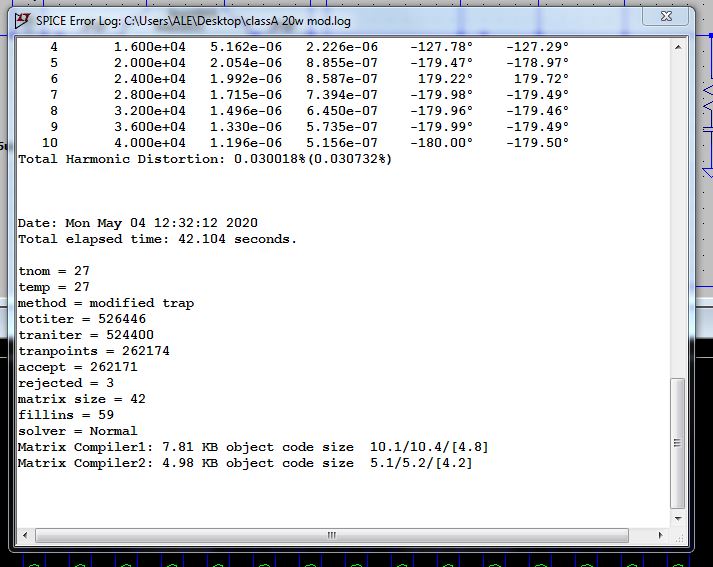
Task: Click the 'Total elapsed time: 42.104 seconds' line
Action: pyautogui.click(x=157, y=239)
